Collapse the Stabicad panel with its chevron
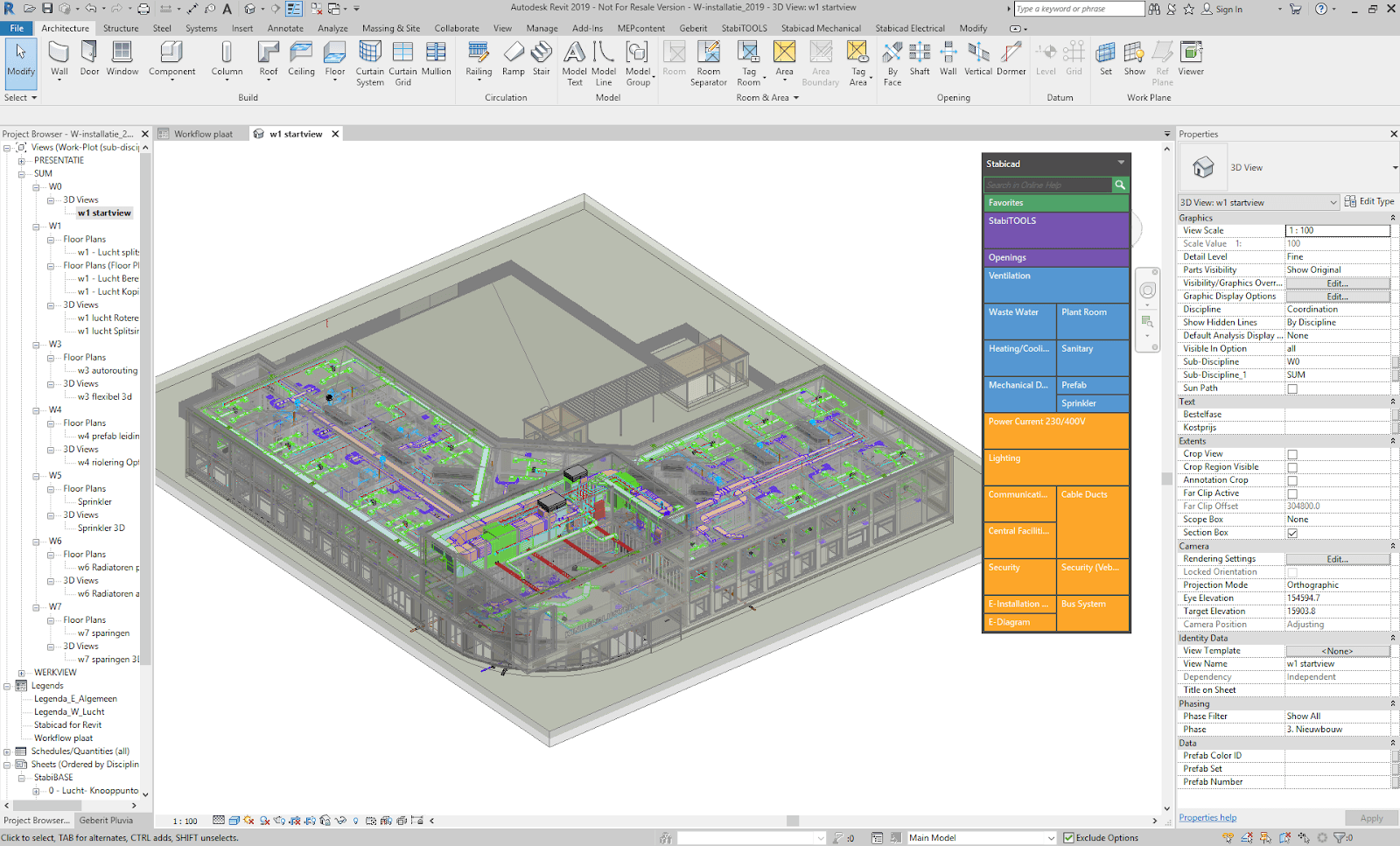This screenshot has width=1400, height=846. point(1121,164)
